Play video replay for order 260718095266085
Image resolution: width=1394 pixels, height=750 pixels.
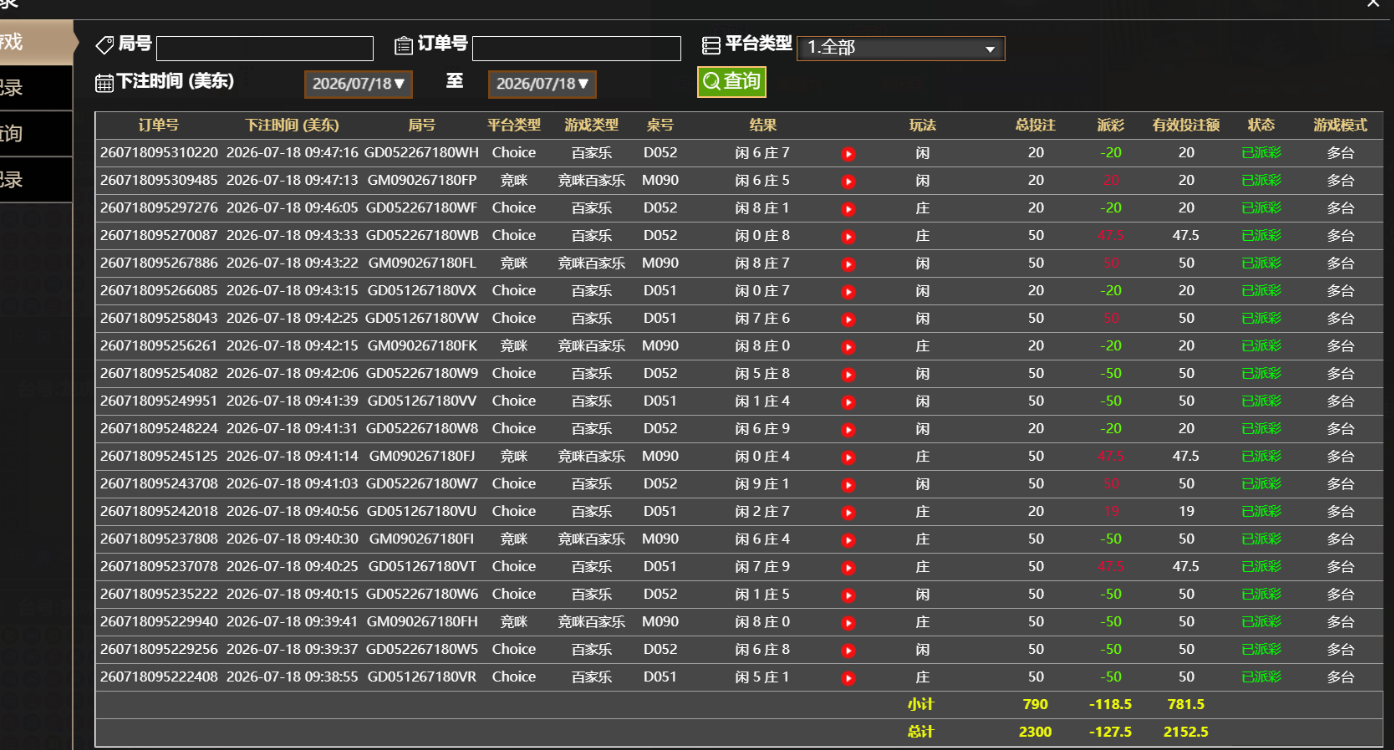[848, 292]
